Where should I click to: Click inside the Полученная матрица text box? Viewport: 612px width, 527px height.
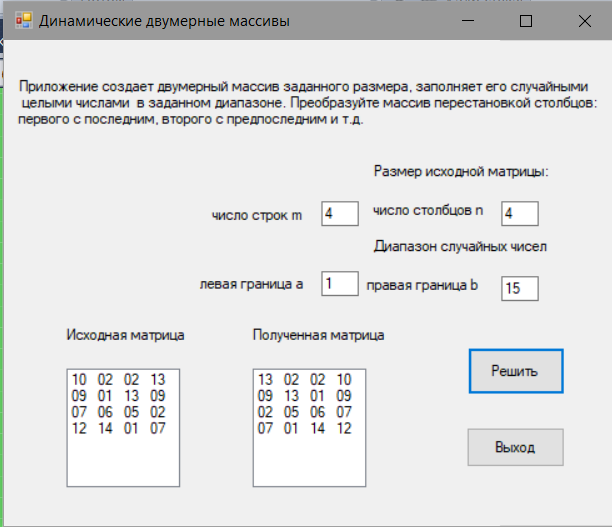[309, 428]
